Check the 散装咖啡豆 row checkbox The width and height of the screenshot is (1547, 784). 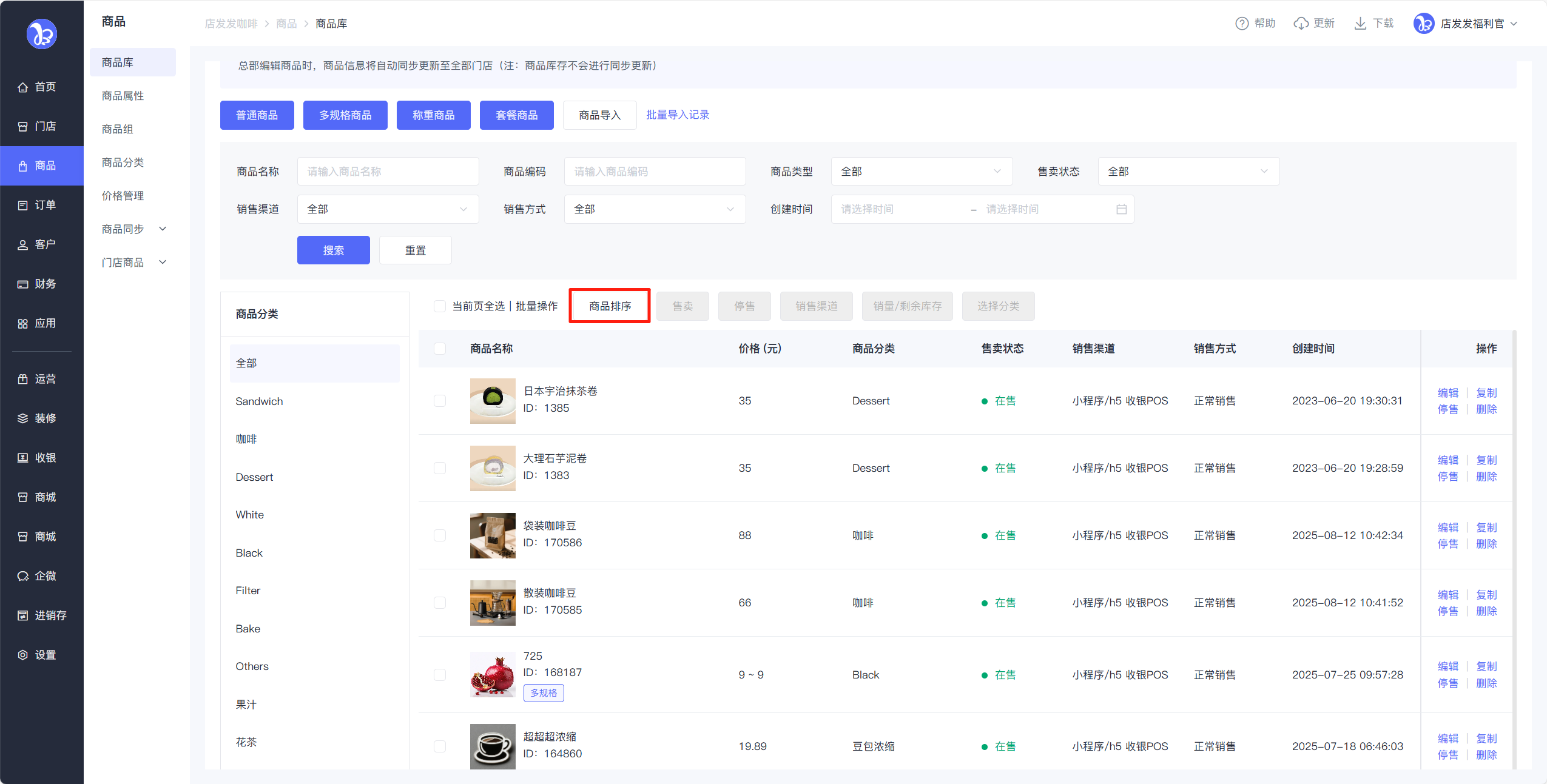tap(440, 603)
